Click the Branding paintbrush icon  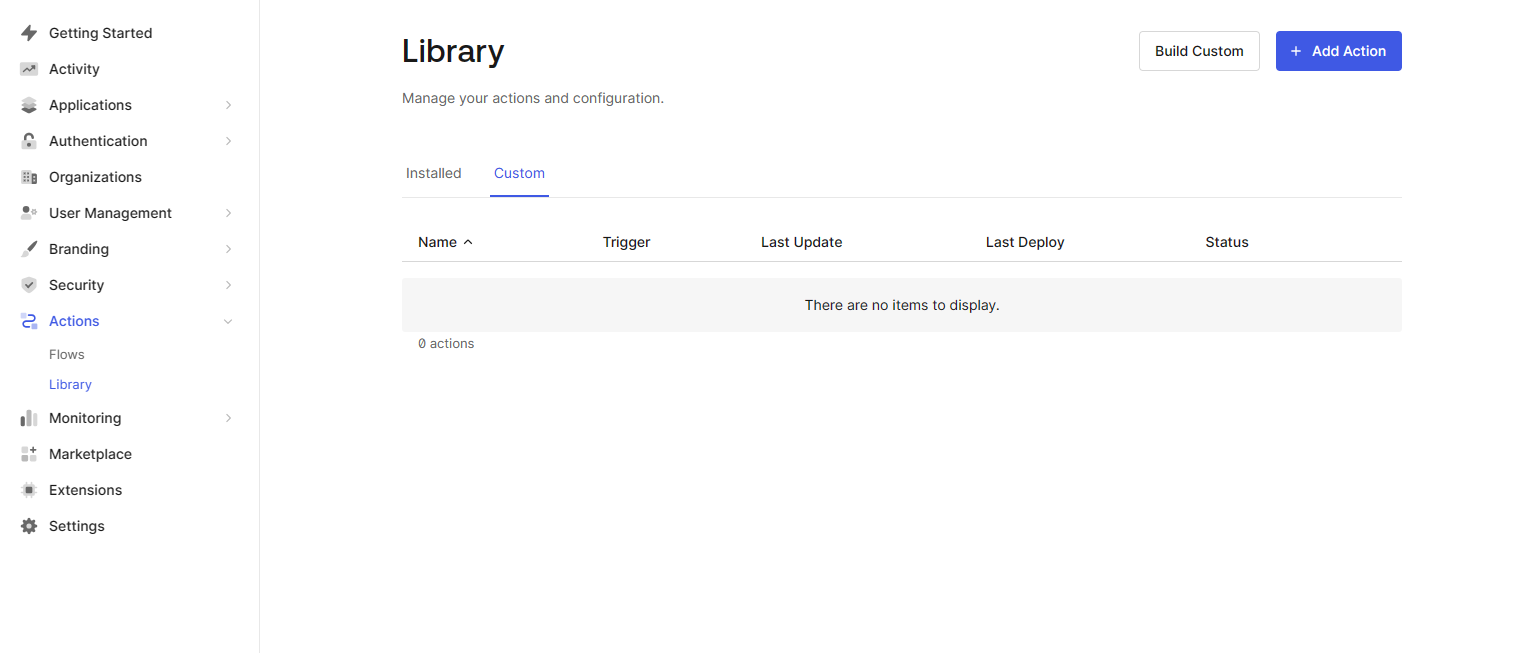pyautogui.click(x=29, y=249)
